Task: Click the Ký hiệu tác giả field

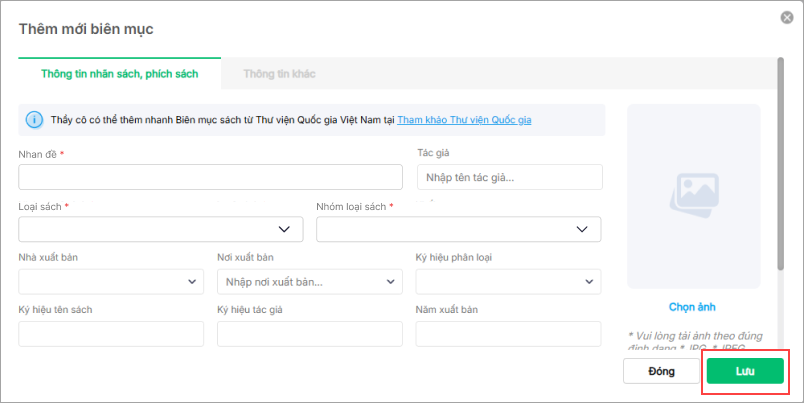Action: point(309,334)
